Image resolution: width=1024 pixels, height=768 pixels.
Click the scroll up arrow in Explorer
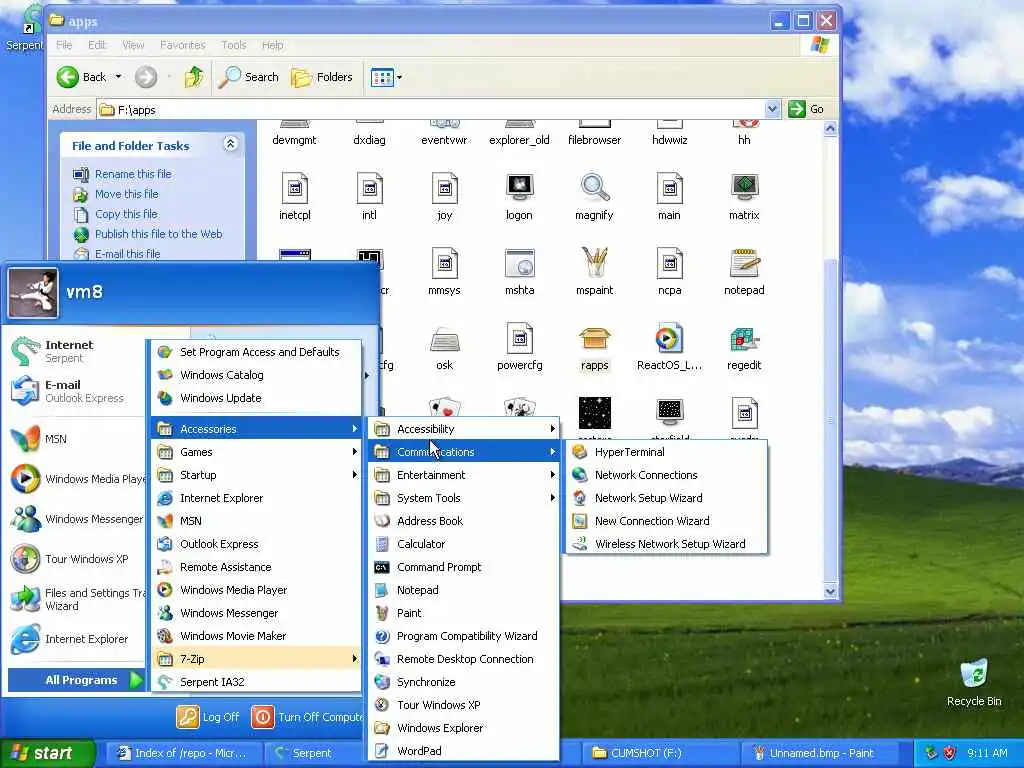tap(830, 129)
